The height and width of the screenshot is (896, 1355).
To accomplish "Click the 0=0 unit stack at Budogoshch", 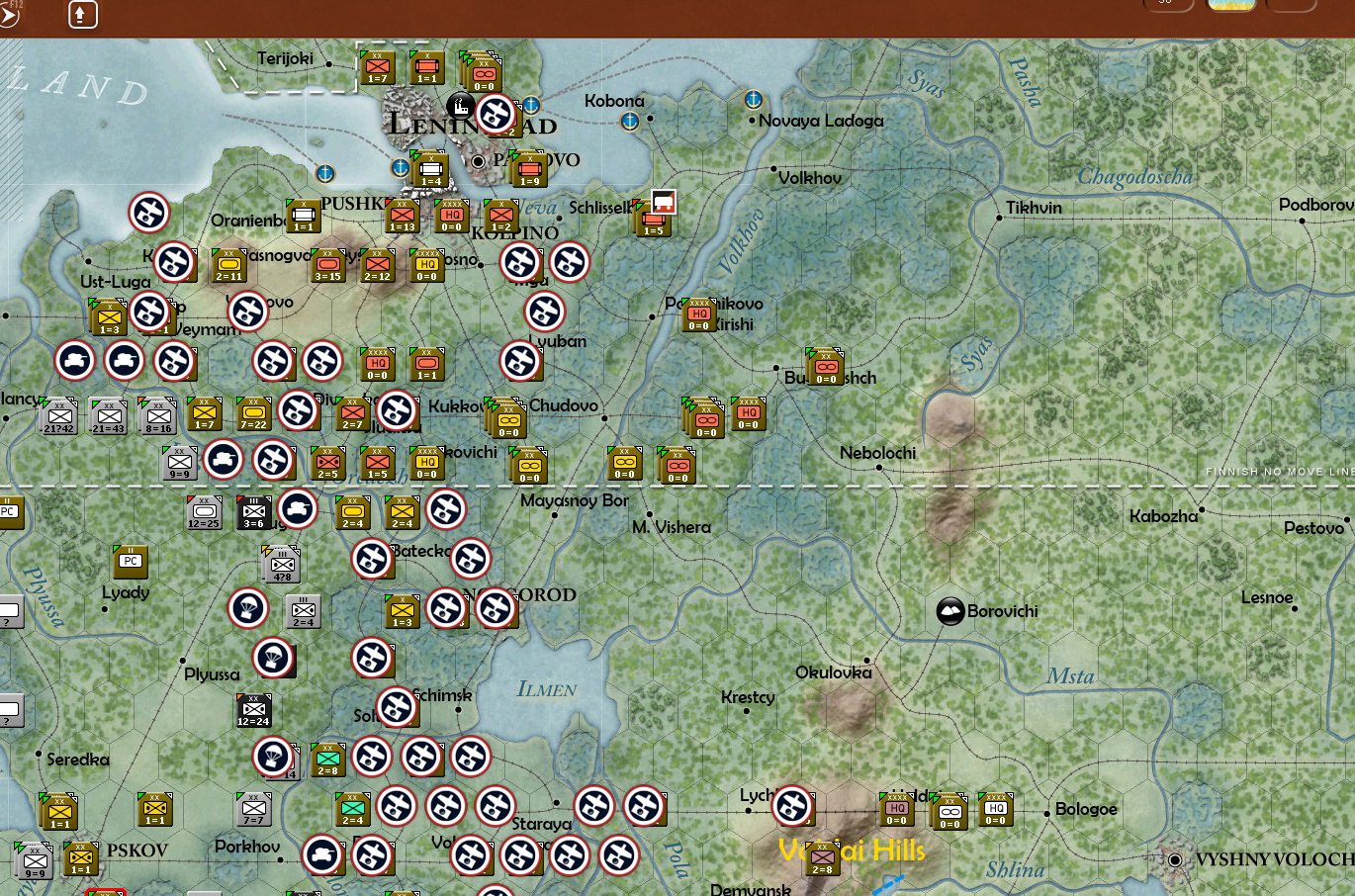I will (825, 367).
